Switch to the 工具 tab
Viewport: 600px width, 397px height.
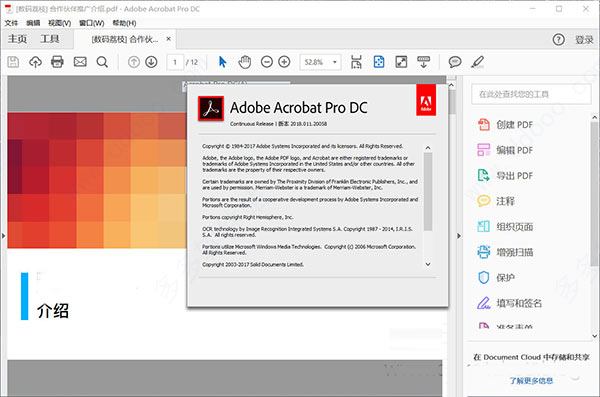50,39
